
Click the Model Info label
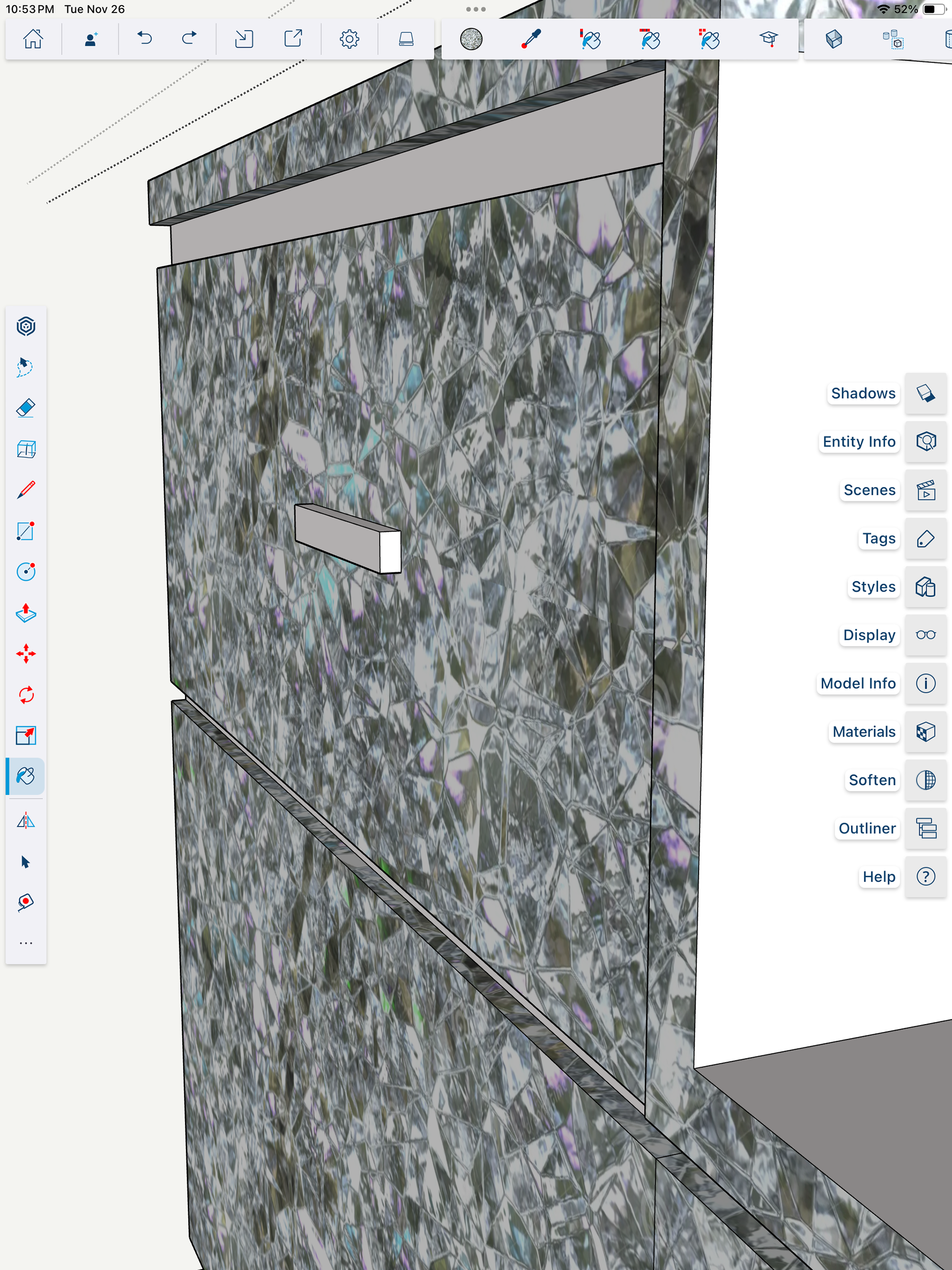(857, 683)
